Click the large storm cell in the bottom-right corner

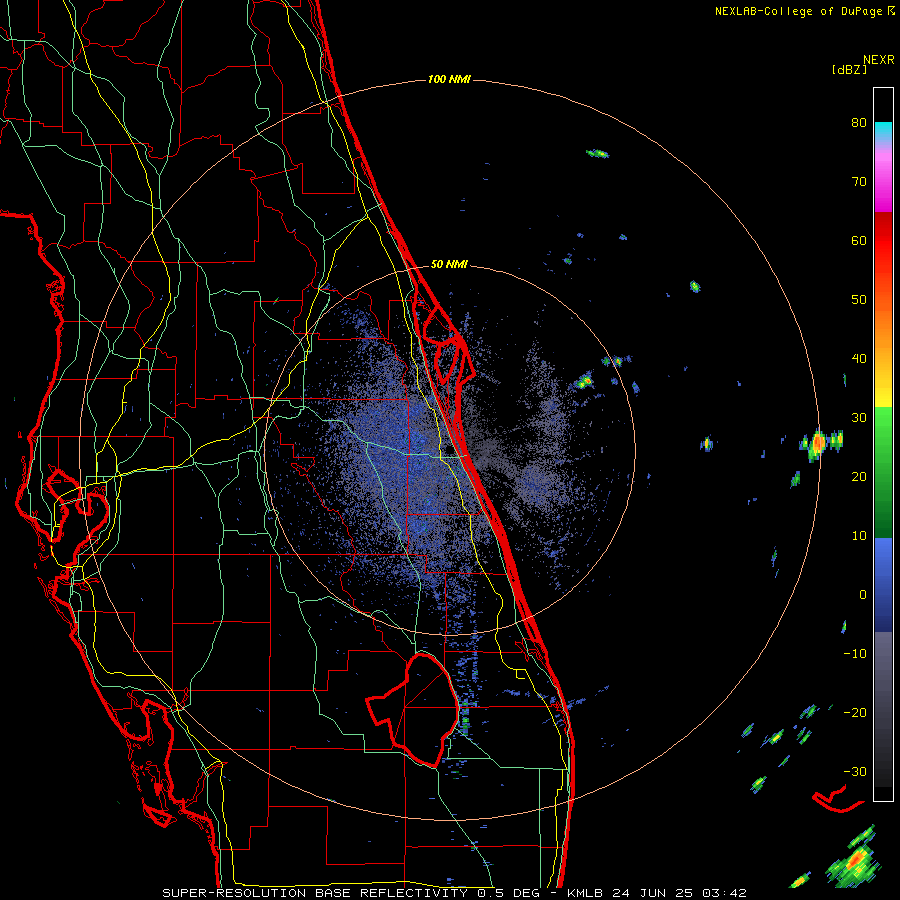pyautogui.click(x=854, y=859)
